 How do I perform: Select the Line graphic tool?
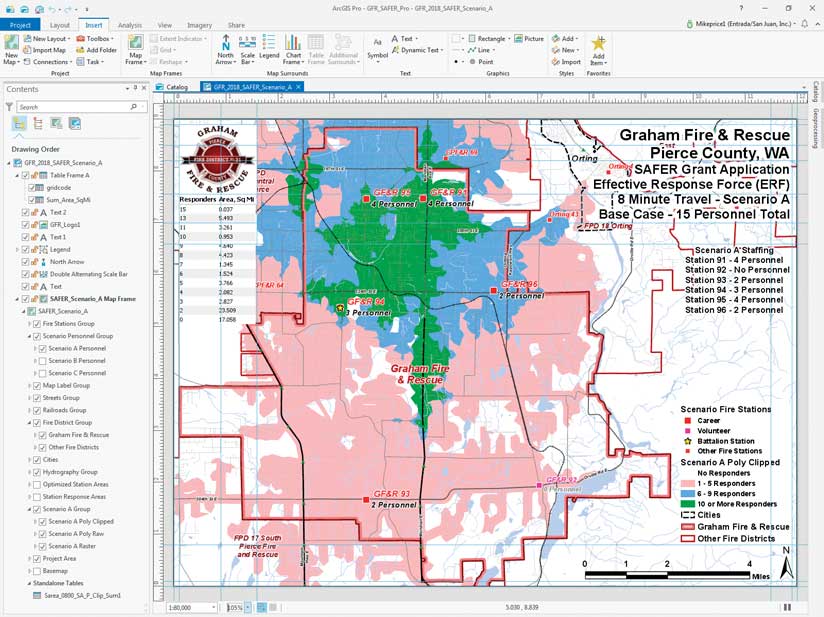479,50
